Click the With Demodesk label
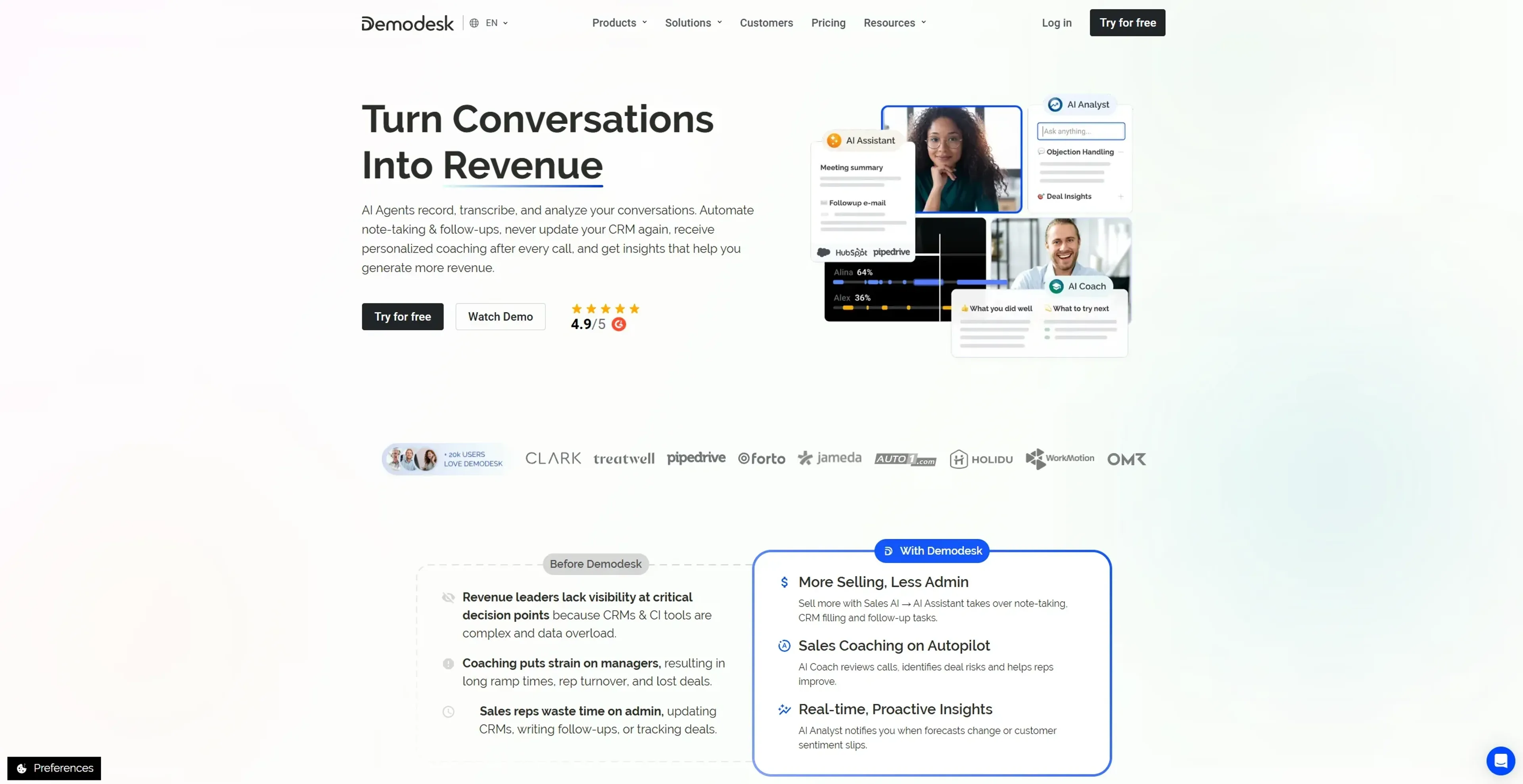The width and height of the screenshot is (1523, 784). [x=931, y=551]
